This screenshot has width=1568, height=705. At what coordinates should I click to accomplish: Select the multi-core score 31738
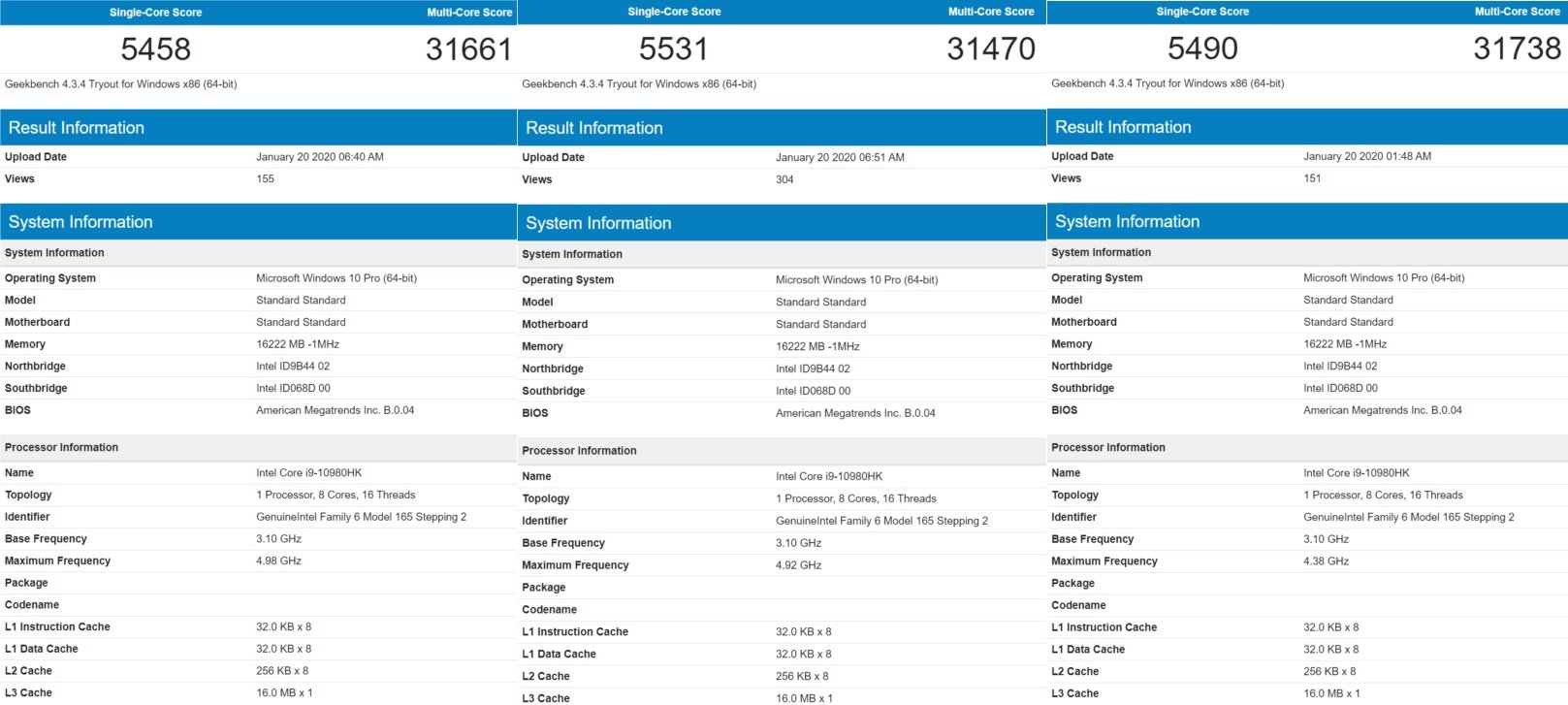[1517, 48]
